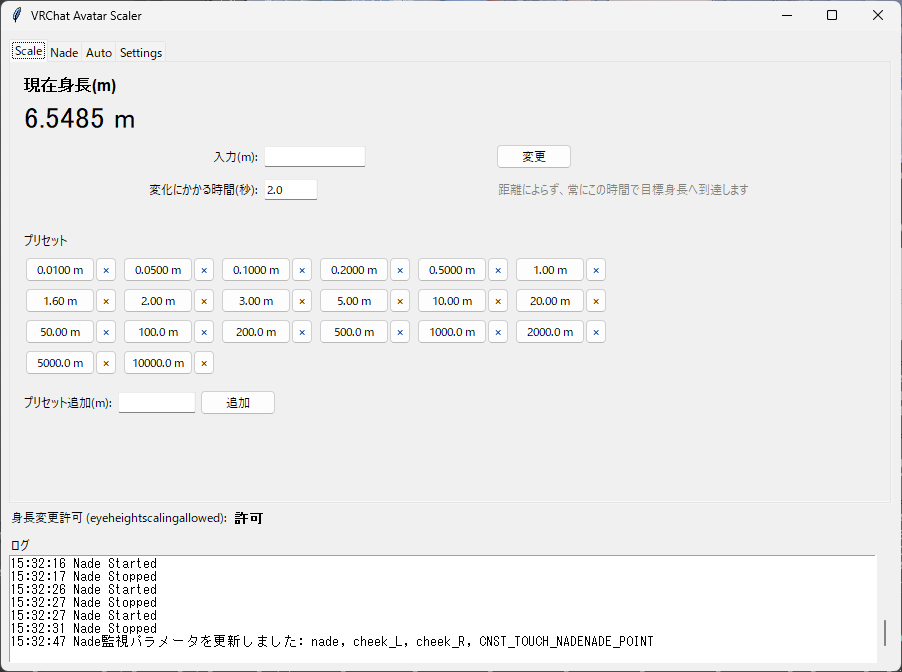902x672 pixels.
Task: Remove the 3.00 m preset
Action: coord(302,301)
